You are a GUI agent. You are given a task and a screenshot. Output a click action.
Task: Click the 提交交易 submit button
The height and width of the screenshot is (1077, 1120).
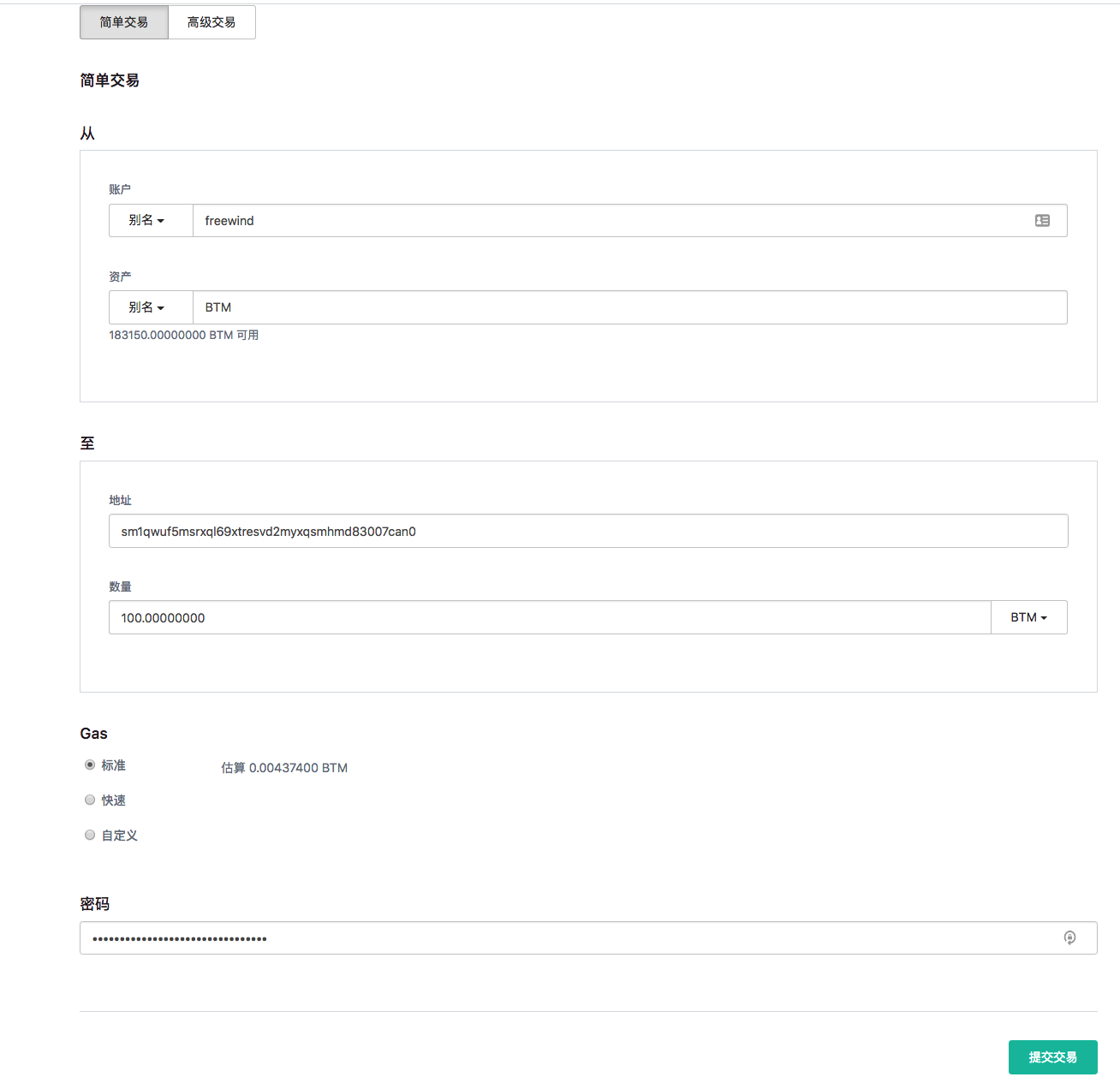click(x=1052, y=1057)
